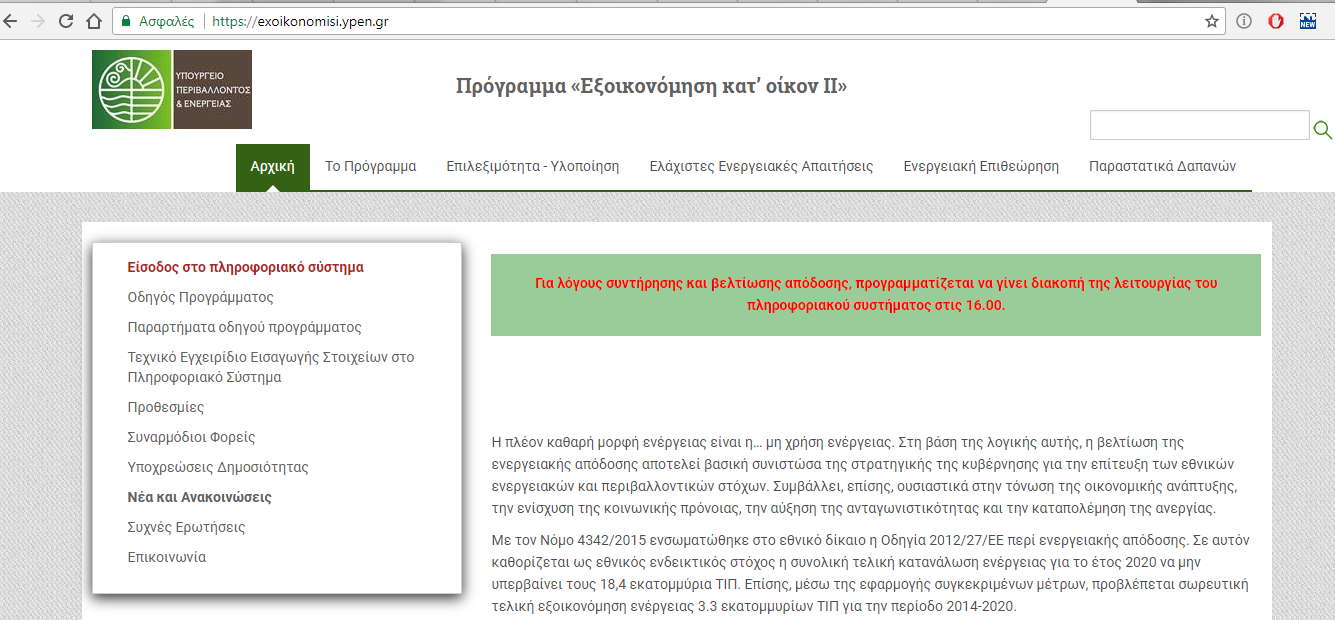1335x620 pixels.
Task: Open Τεχνικό Εγχειρίδιο Εισαγωγής Στοιχείων link
Action: [x=271, y=367]
